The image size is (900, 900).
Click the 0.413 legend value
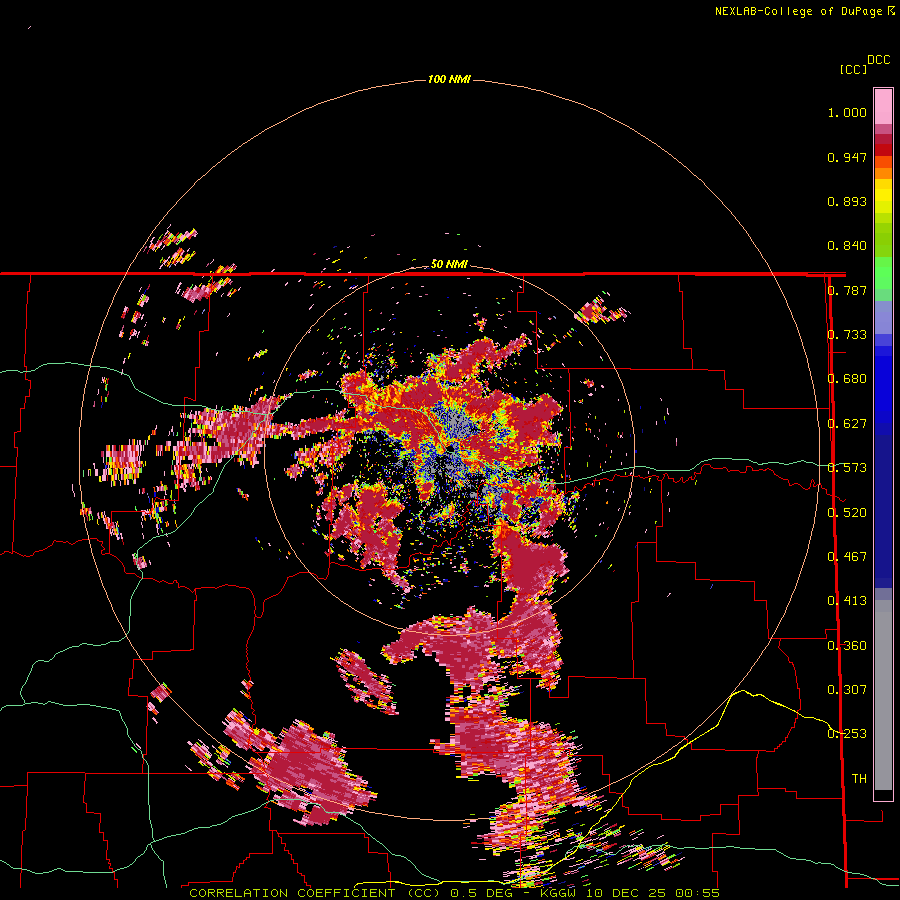coord(847,601)
